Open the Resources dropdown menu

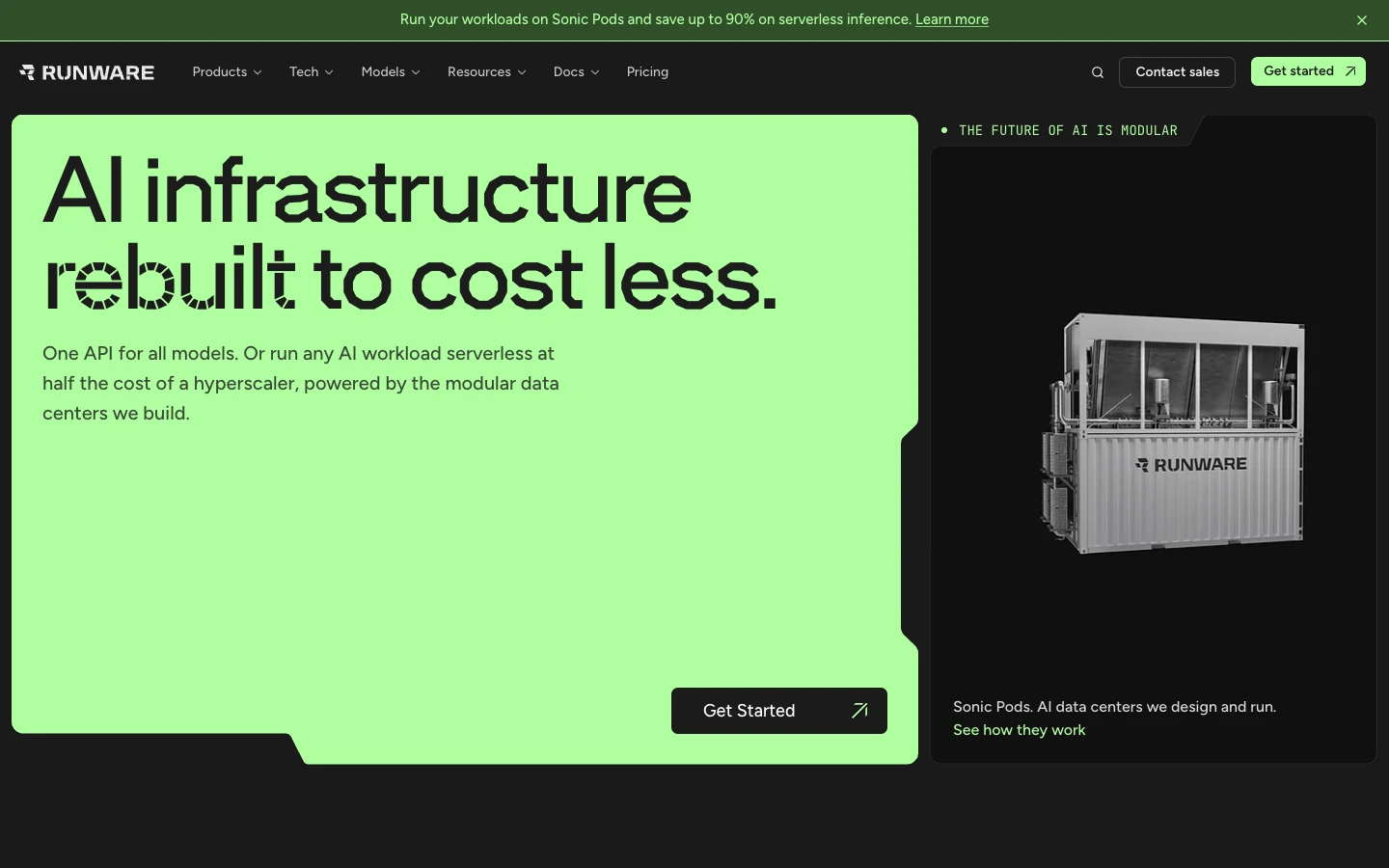tap(486, 72)
